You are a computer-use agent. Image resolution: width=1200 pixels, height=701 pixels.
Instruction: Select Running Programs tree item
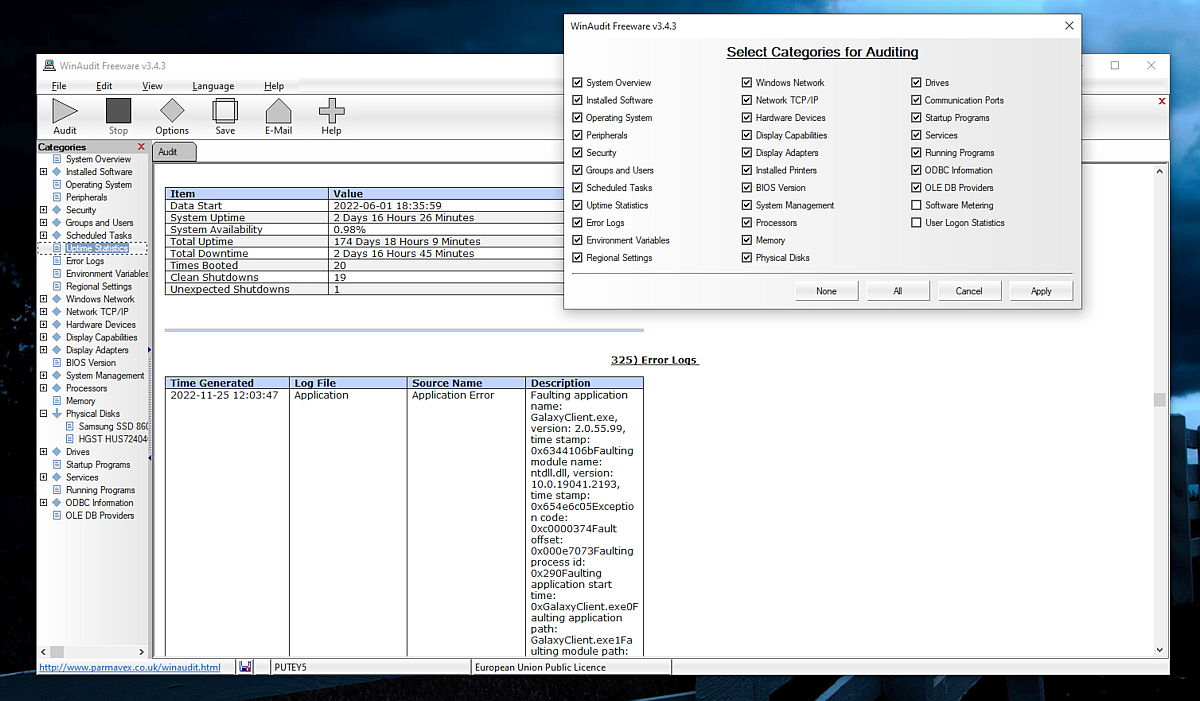[100, 490]
